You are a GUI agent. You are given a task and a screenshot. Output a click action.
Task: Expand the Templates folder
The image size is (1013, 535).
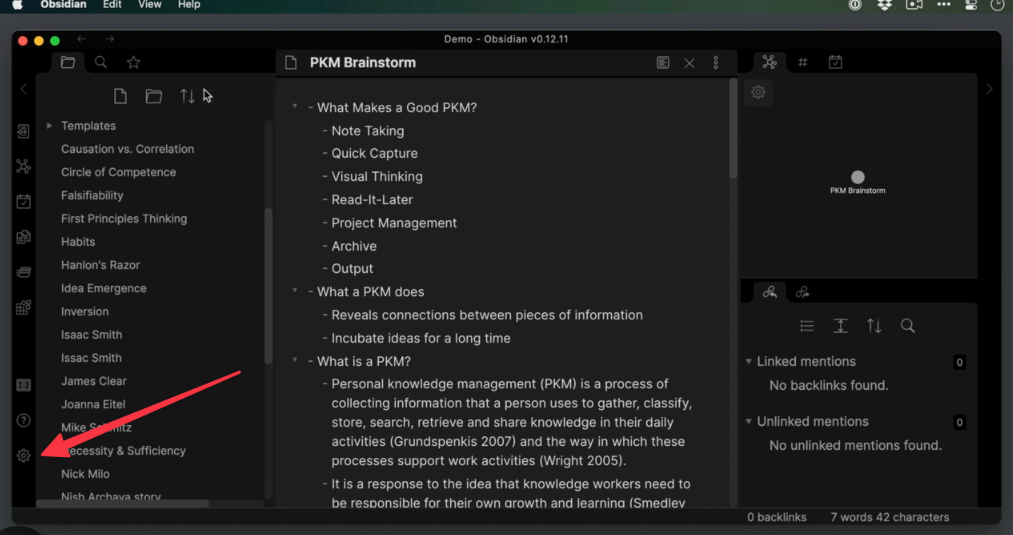[49, 126]
